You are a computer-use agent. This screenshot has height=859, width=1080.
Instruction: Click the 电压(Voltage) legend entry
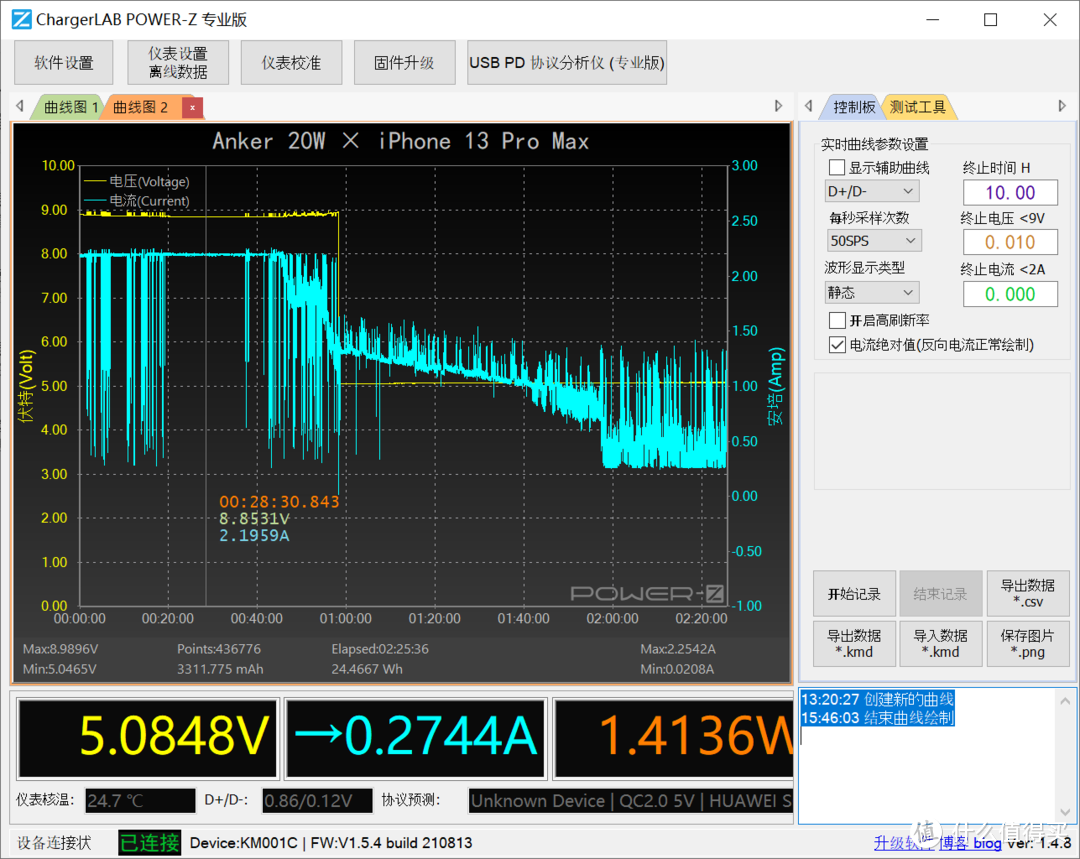[x=136, y=181]
